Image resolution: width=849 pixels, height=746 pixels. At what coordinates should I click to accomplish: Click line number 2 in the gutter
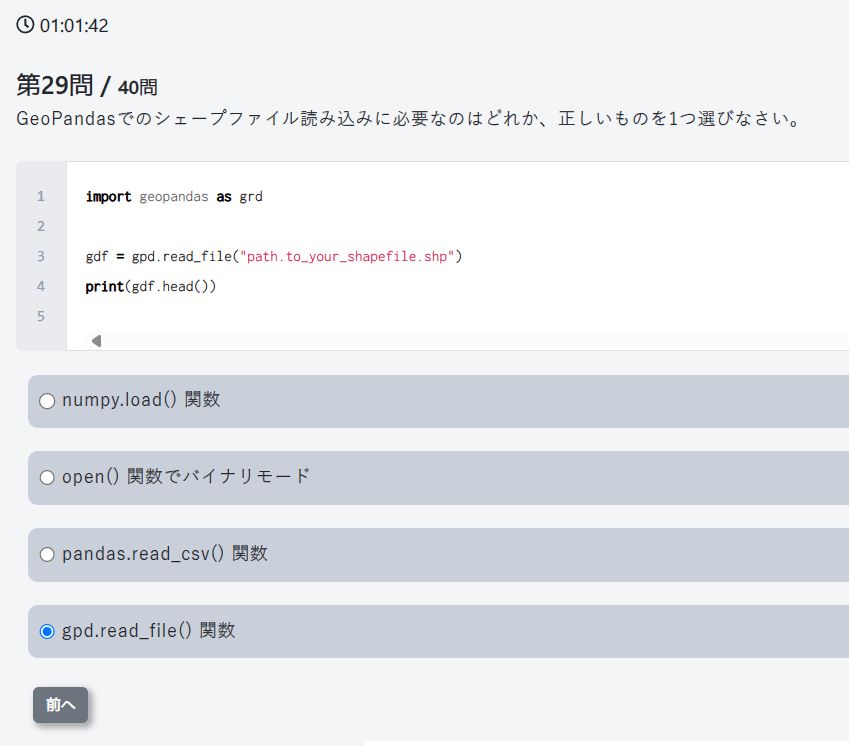pyautogui.click(x=41, y=227)
